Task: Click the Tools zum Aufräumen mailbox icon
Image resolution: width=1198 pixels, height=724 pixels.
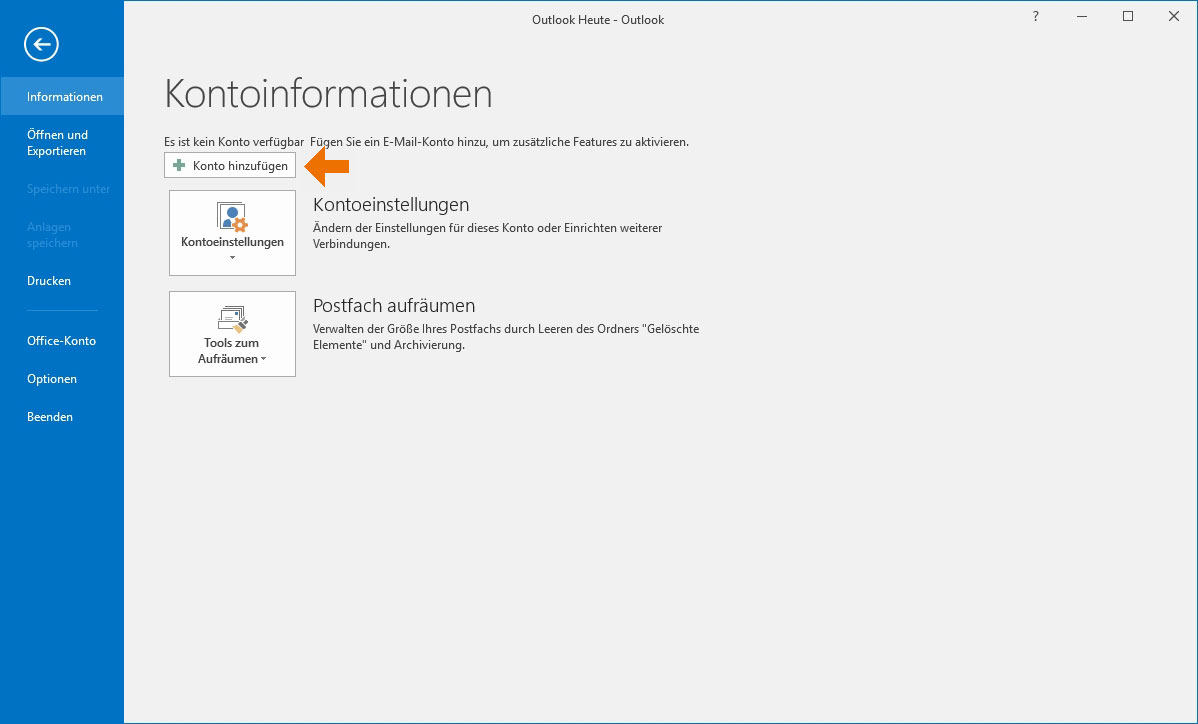Action: [x=232, y=319]
